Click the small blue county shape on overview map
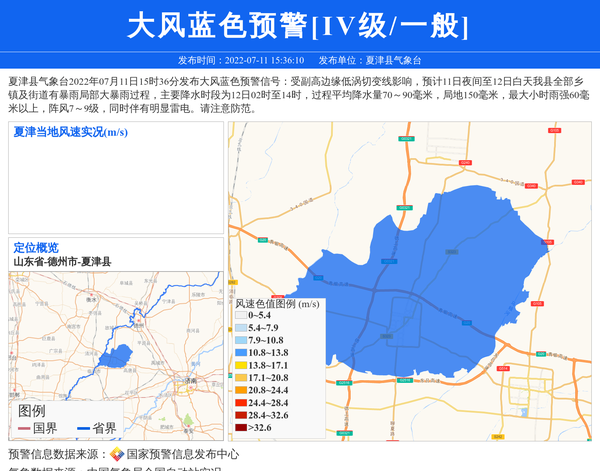Viewport: 600px width, 471px height. [x=118, y=355]
